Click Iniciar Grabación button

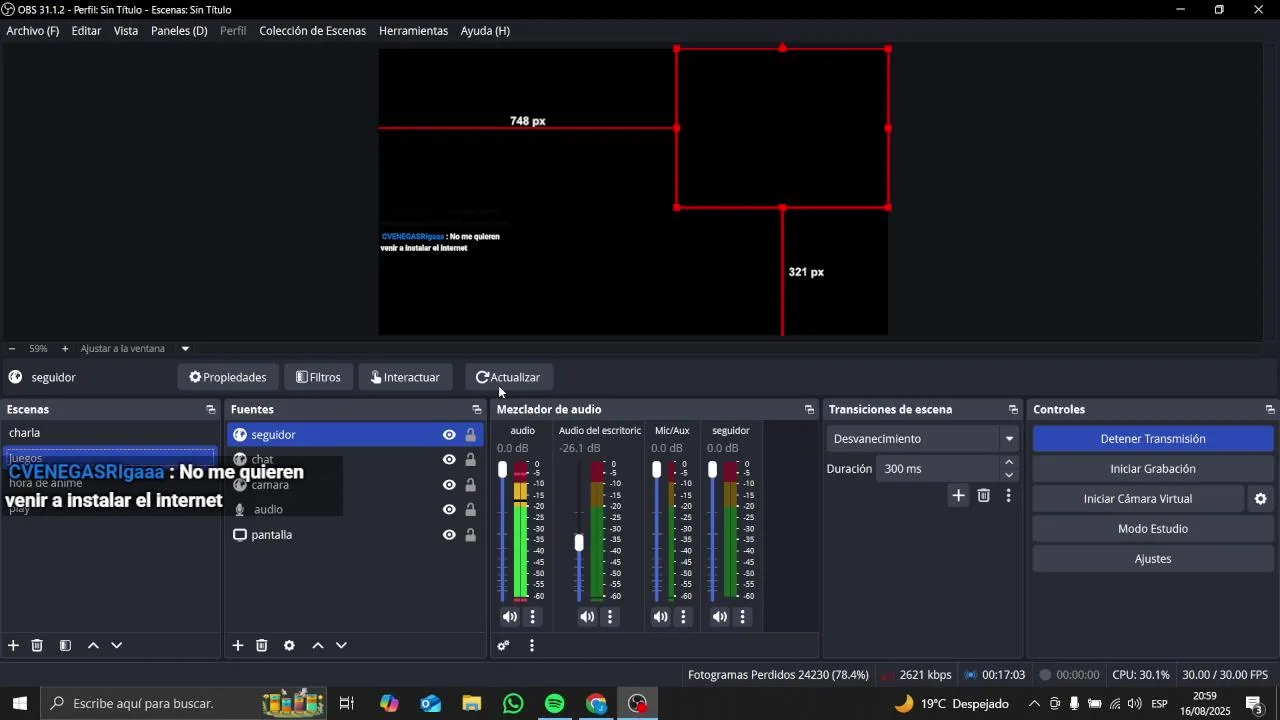[x=1153, y=469]
